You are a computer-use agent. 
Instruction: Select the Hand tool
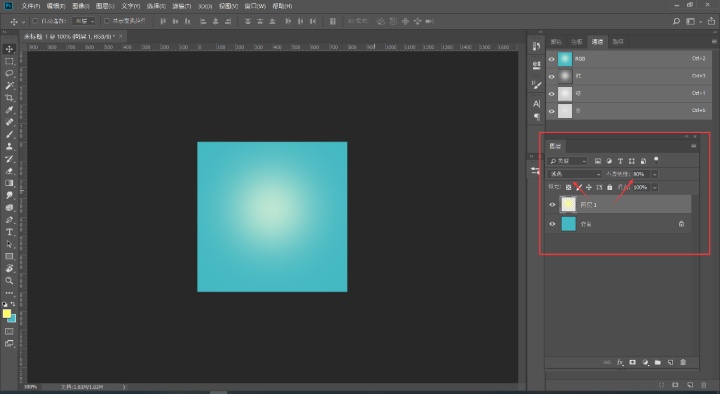click(9, 269)
